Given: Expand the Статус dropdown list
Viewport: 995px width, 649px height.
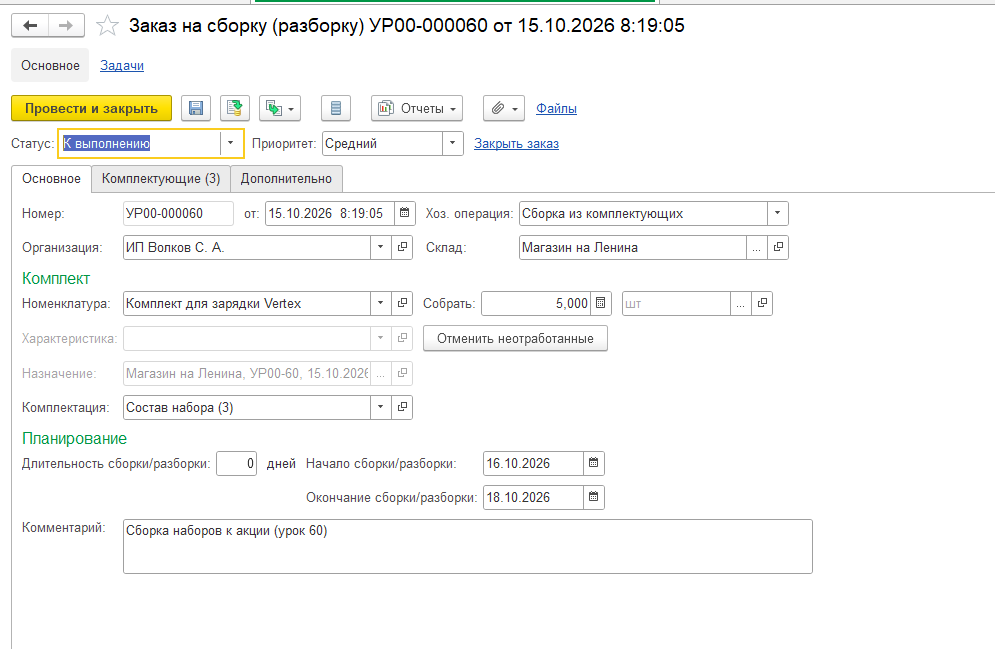Looking at the screenshot, I should click(x=231, y=143).
